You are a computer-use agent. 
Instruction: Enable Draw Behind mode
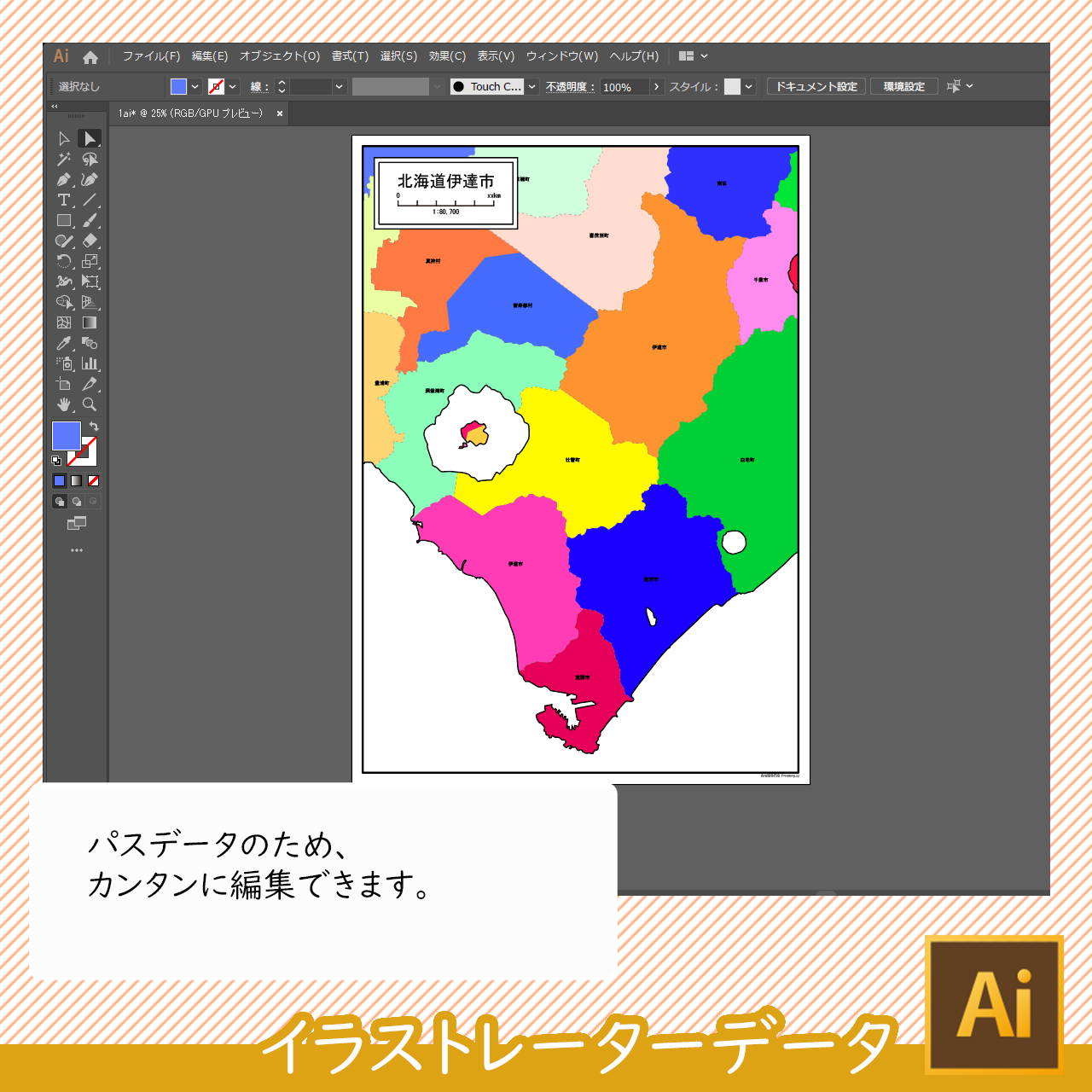click(77, 502)
